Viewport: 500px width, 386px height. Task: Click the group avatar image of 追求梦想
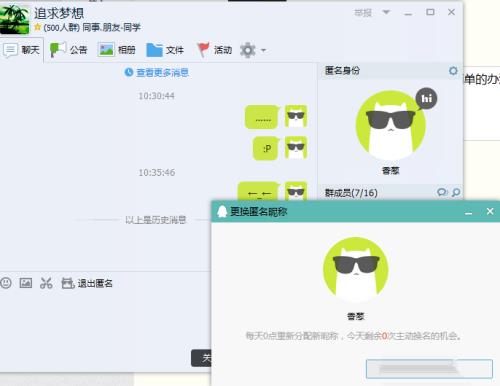[x=14, y=19]
